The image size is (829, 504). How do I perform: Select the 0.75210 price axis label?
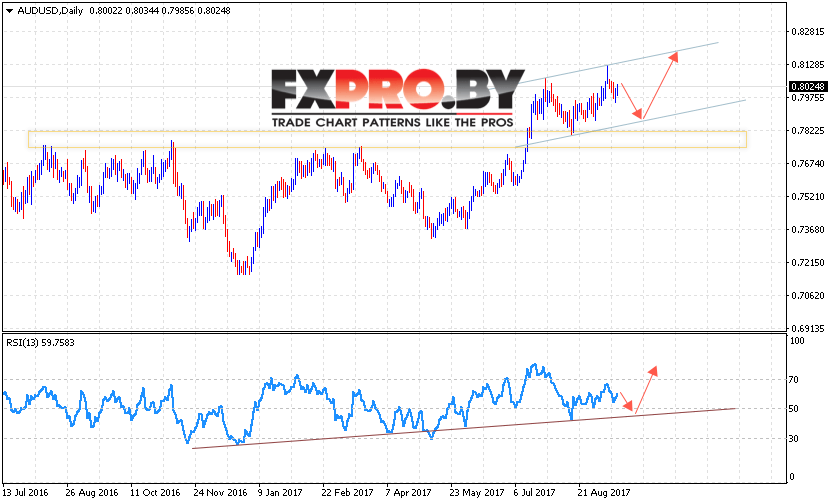(808, 196)
